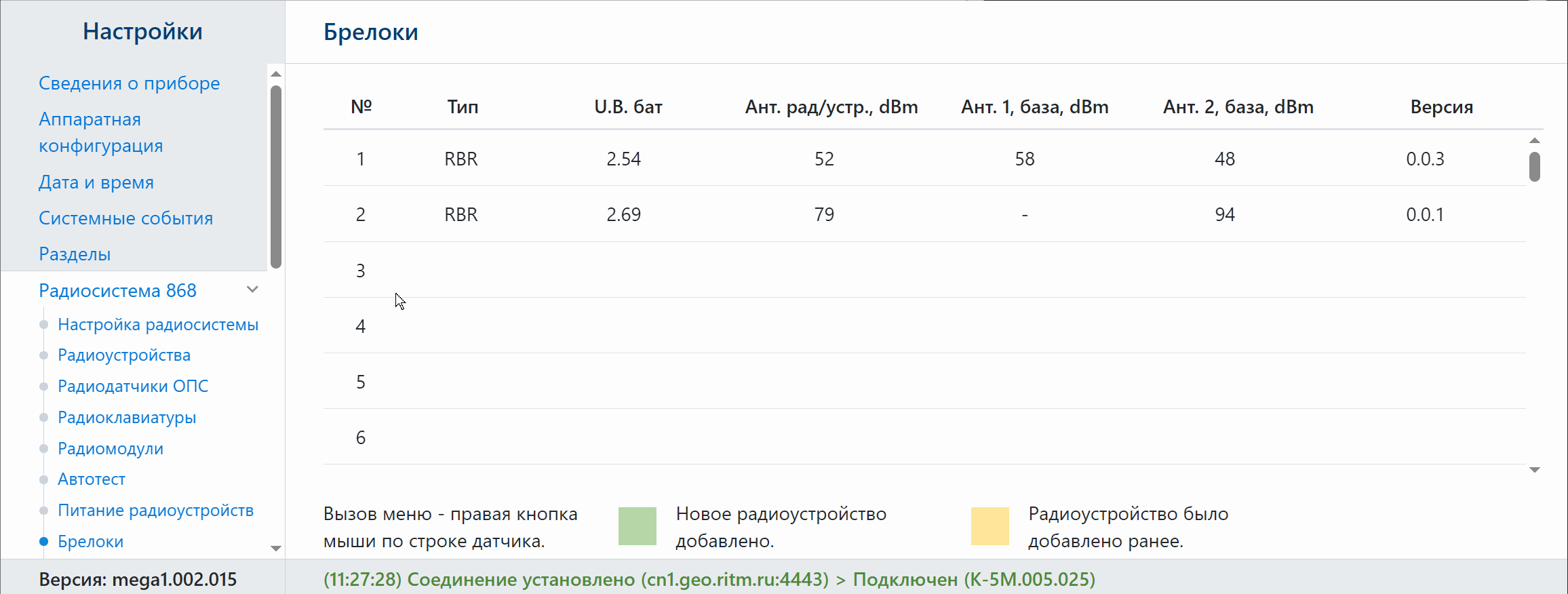Click the U.B. бат column header
1568x594 pixels.
(628, 107)
